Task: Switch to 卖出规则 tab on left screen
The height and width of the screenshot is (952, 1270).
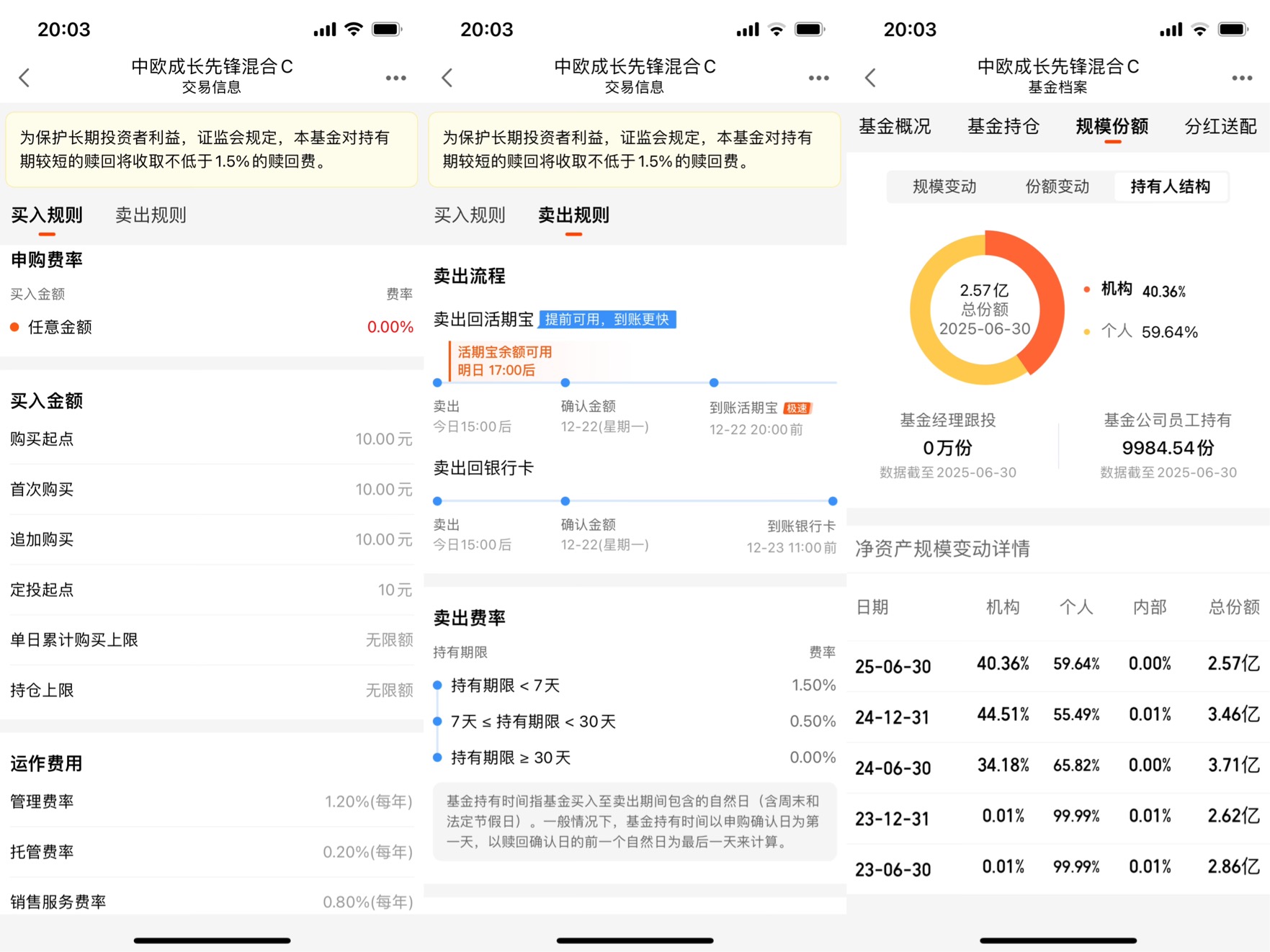Action: [x=151, y=215]
